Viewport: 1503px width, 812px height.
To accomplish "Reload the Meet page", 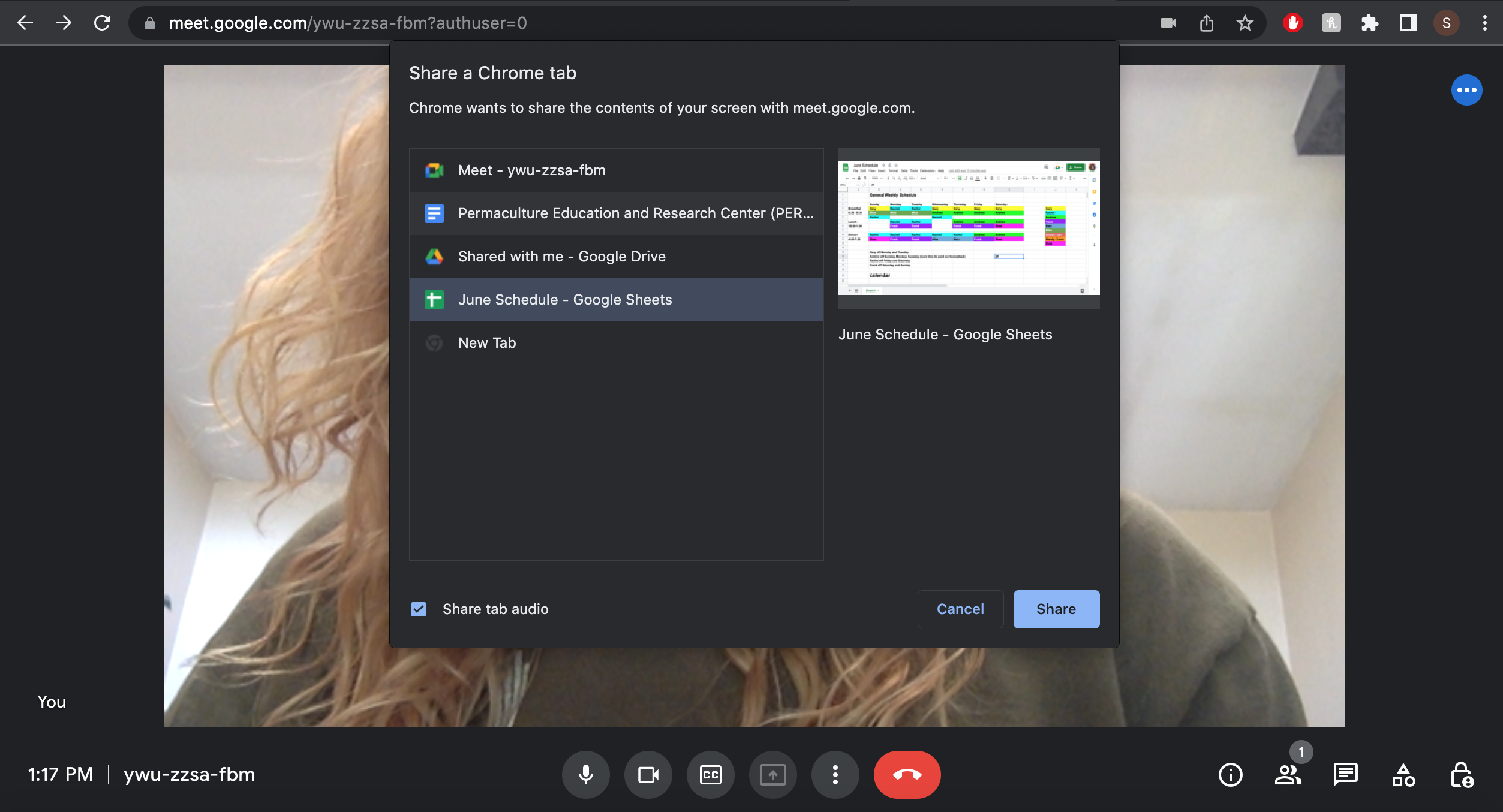I will point(102,23).
